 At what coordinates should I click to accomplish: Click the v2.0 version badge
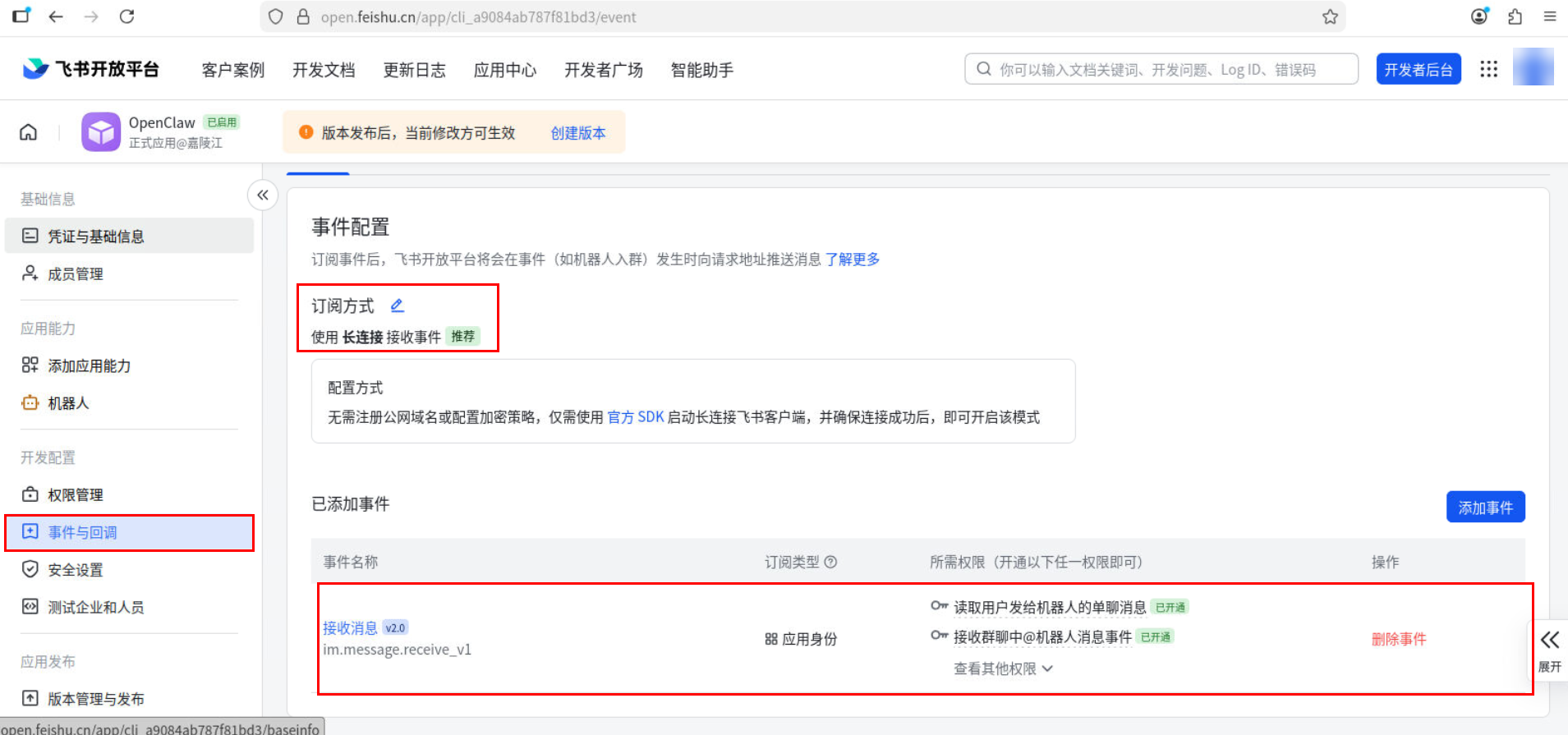396,628
